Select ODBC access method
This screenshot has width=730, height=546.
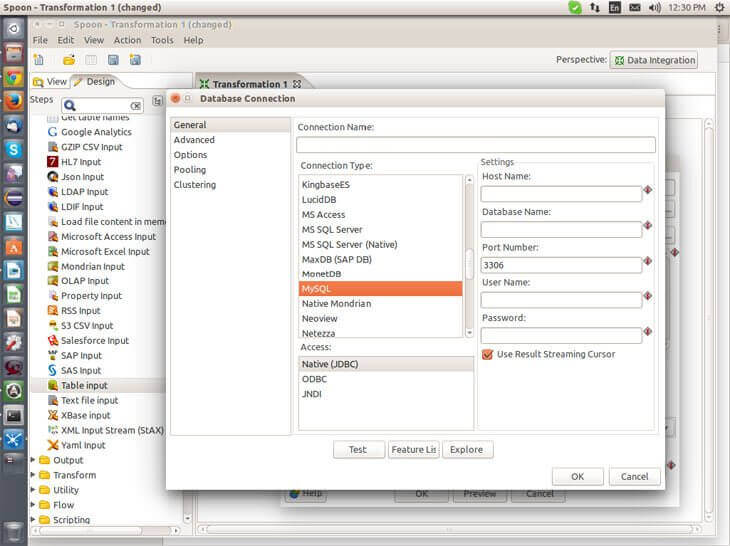(386, 379)
